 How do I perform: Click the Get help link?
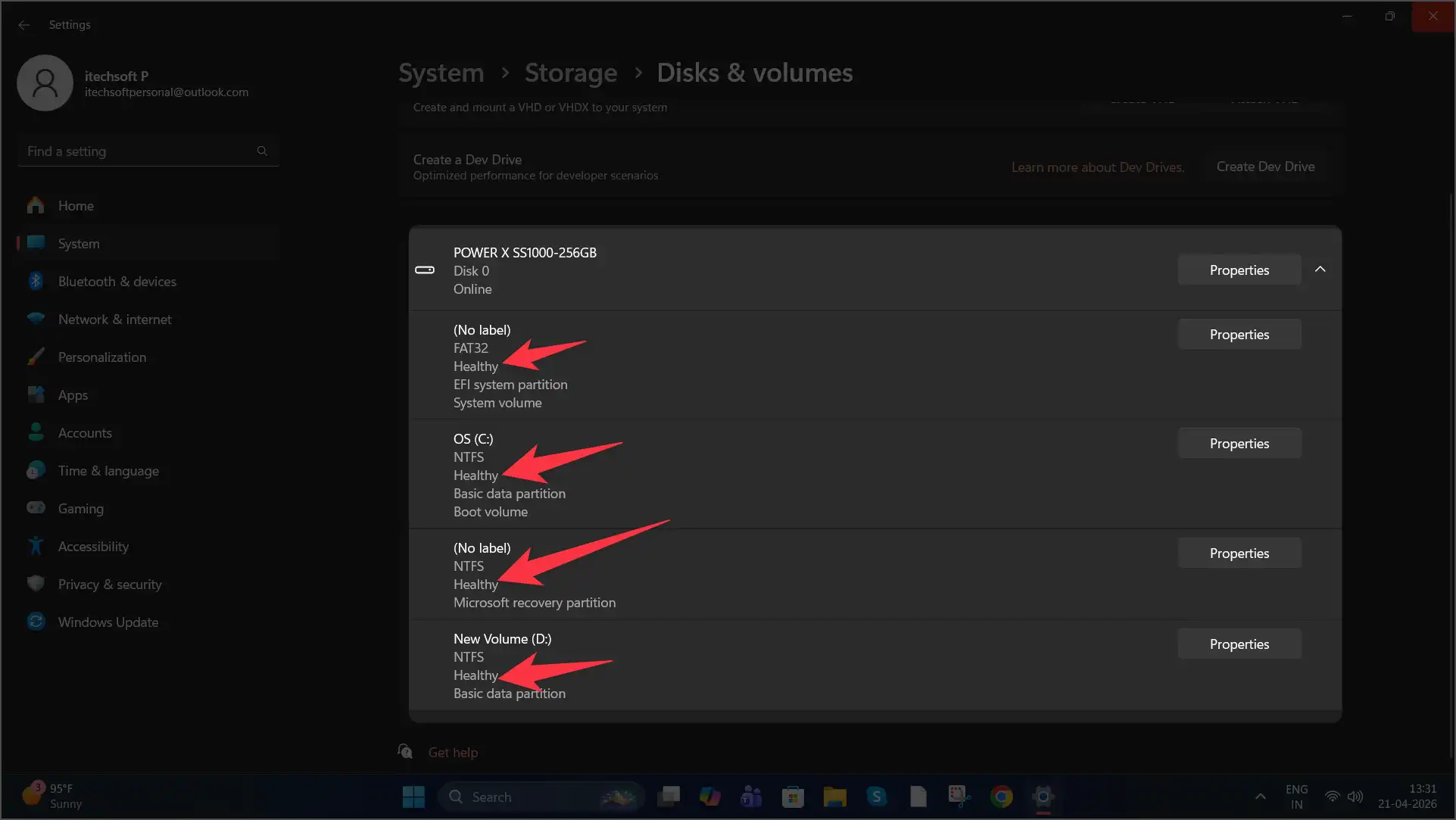coord(452,752)
